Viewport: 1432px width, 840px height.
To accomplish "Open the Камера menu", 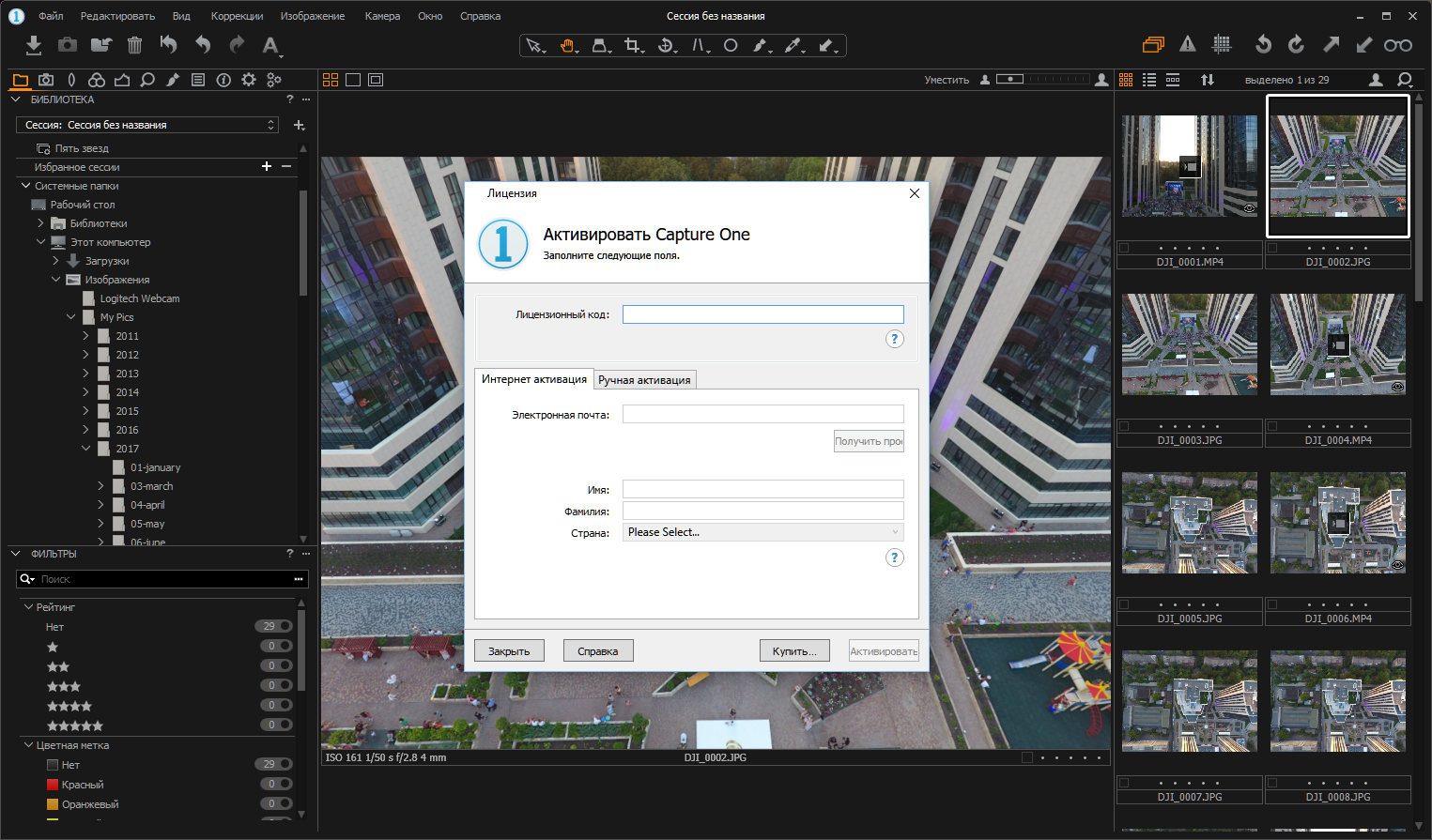I will [x=382, y=16].
